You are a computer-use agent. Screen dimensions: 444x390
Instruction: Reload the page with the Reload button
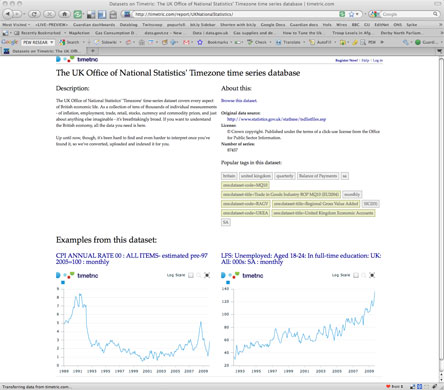[x=34, y=14]
